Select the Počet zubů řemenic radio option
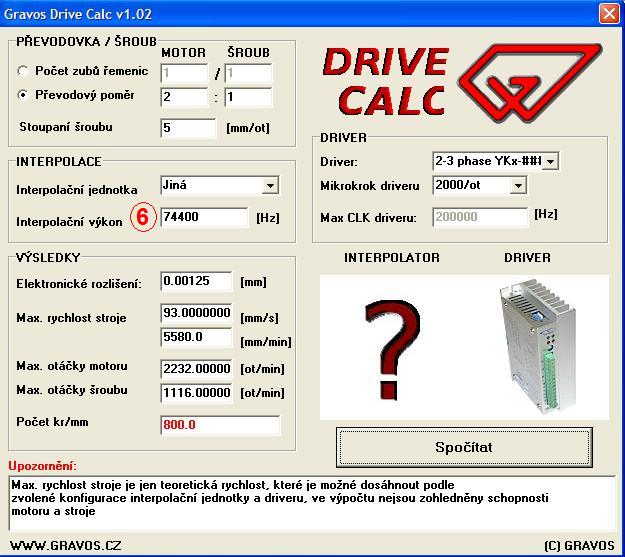 [x=24, y=71]
